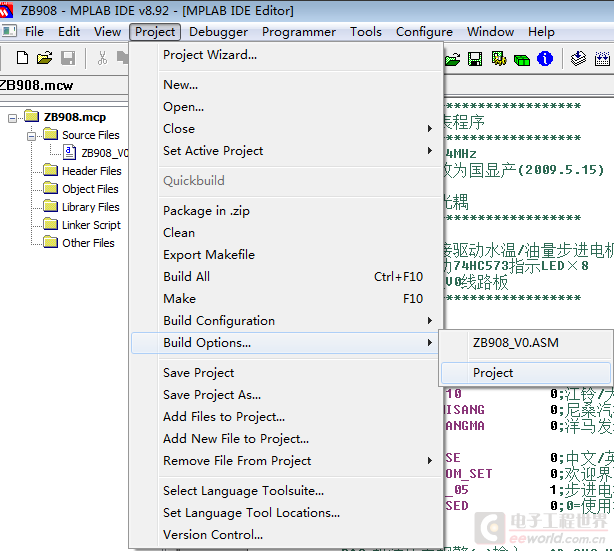Screen dimensions: 614x551
Task: Click the Save Workspace green disk icon
Action: coord(475,59)
